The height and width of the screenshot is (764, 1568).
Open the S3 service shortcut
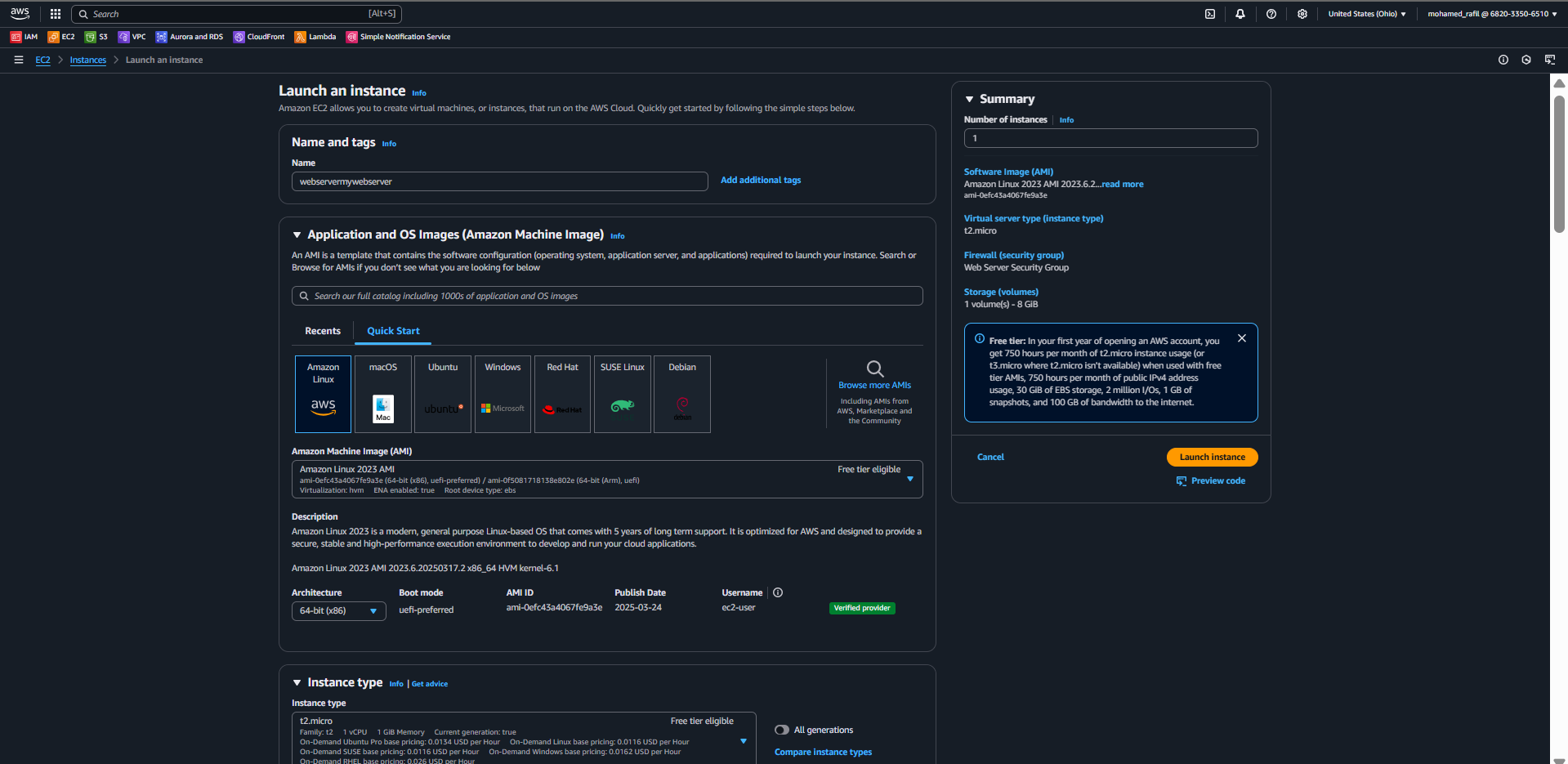pyautogui.click(x=96, y=37)
